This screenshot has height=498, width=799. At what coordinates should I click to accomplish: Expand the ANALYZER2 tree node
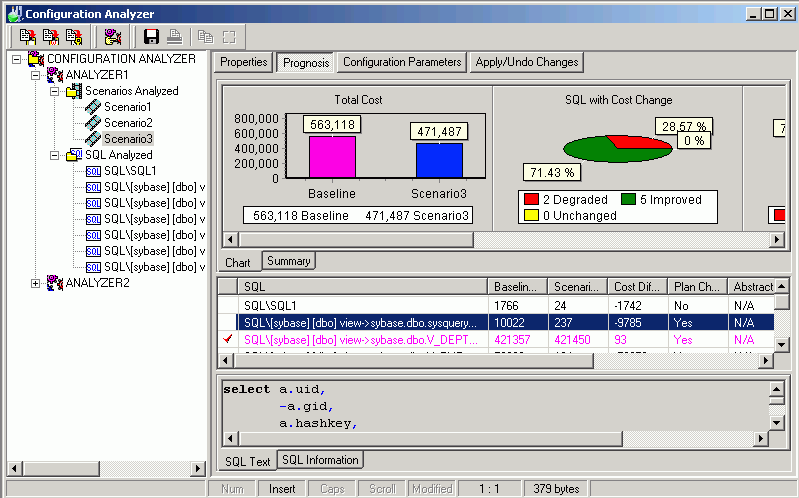(37, 283)
